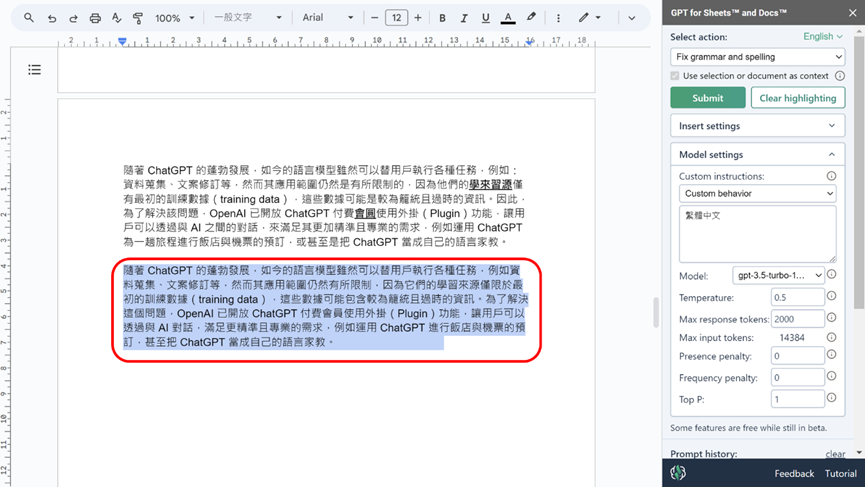865x487 pixels.
Task: Click info icon beside context checkbox
Action: (x=839, y=76)
